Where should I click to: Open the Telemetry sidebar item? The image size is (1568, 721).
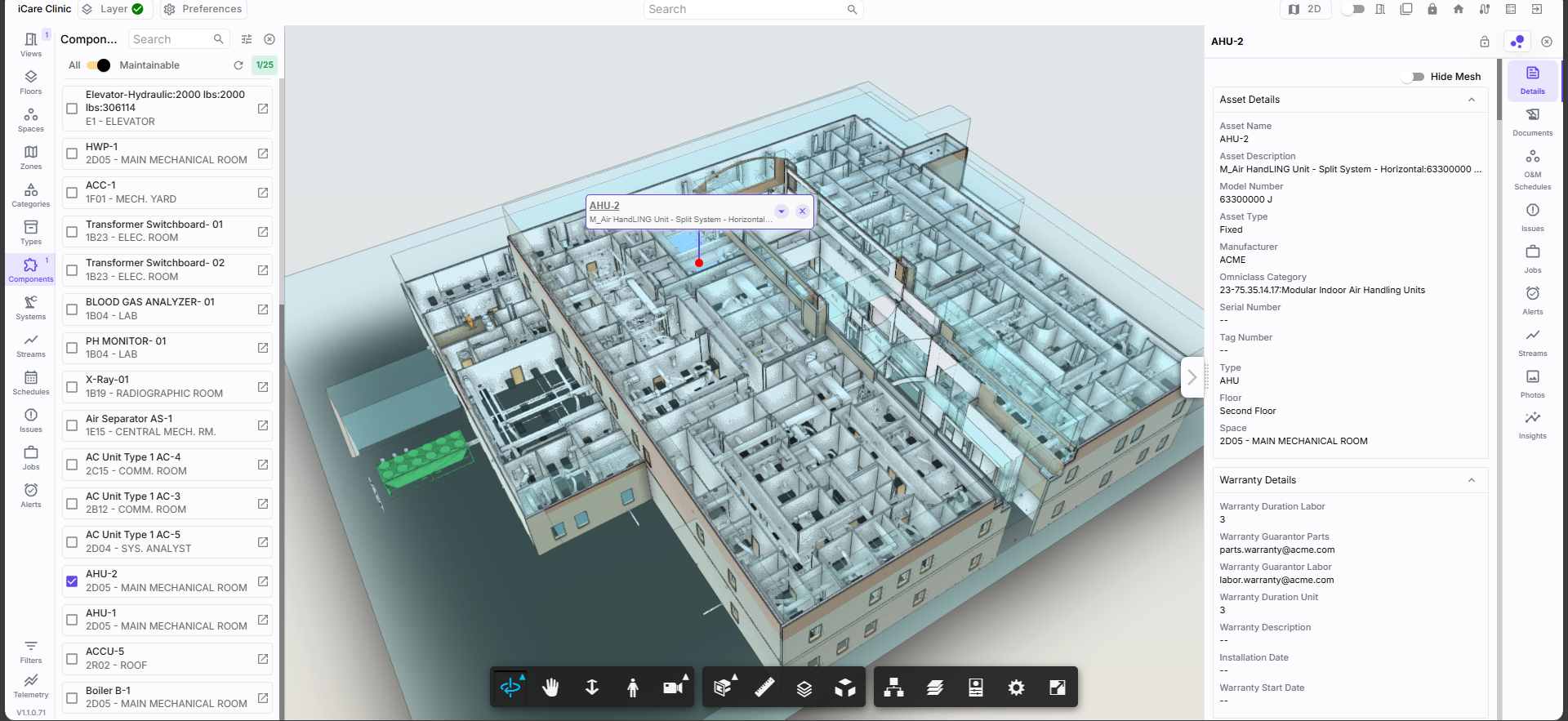click(x=31, y=686)
